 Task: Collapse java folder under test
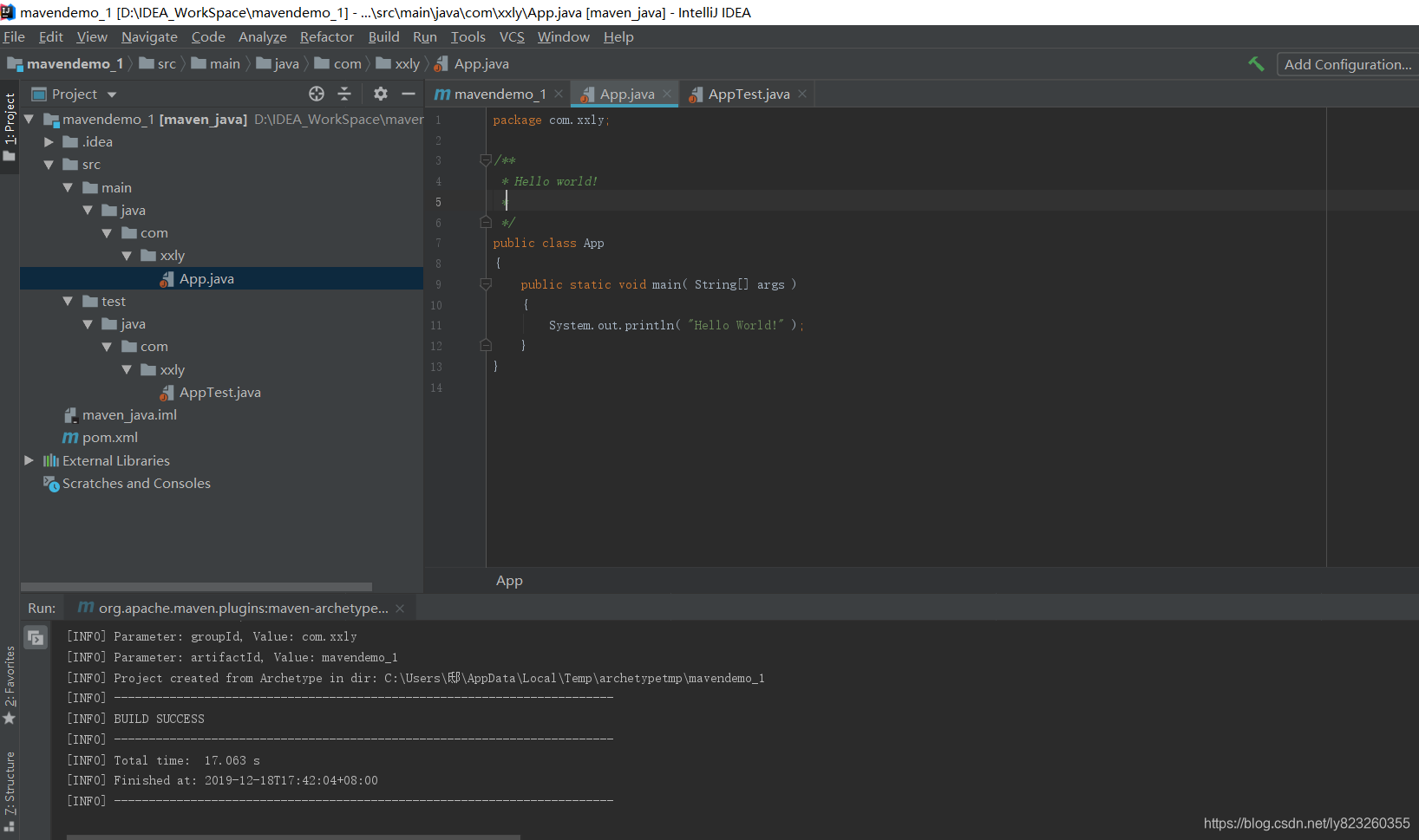(88, 323)
